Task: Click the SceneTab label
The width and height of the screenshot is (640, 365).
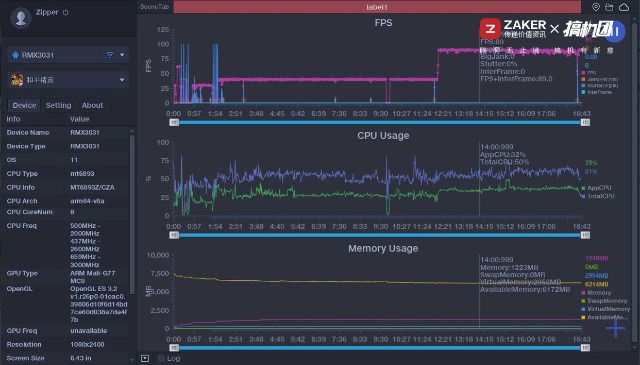Action: (154, 7)
